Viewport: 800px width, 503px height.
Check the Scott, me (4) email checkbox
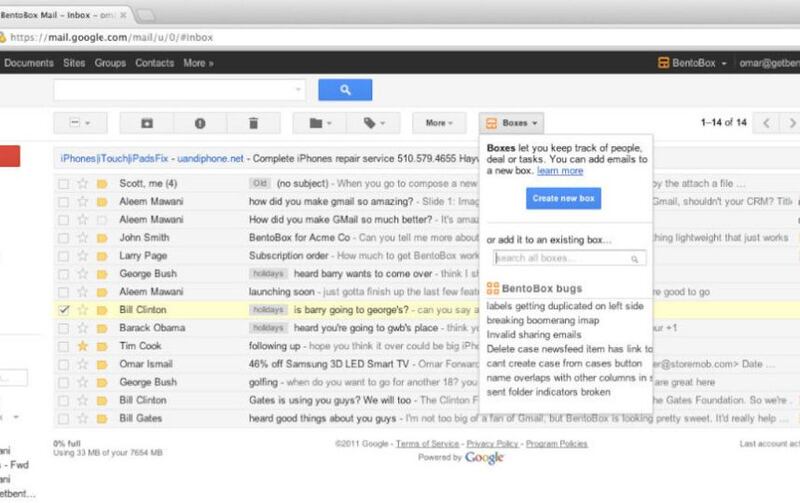(x=63, y=184)
